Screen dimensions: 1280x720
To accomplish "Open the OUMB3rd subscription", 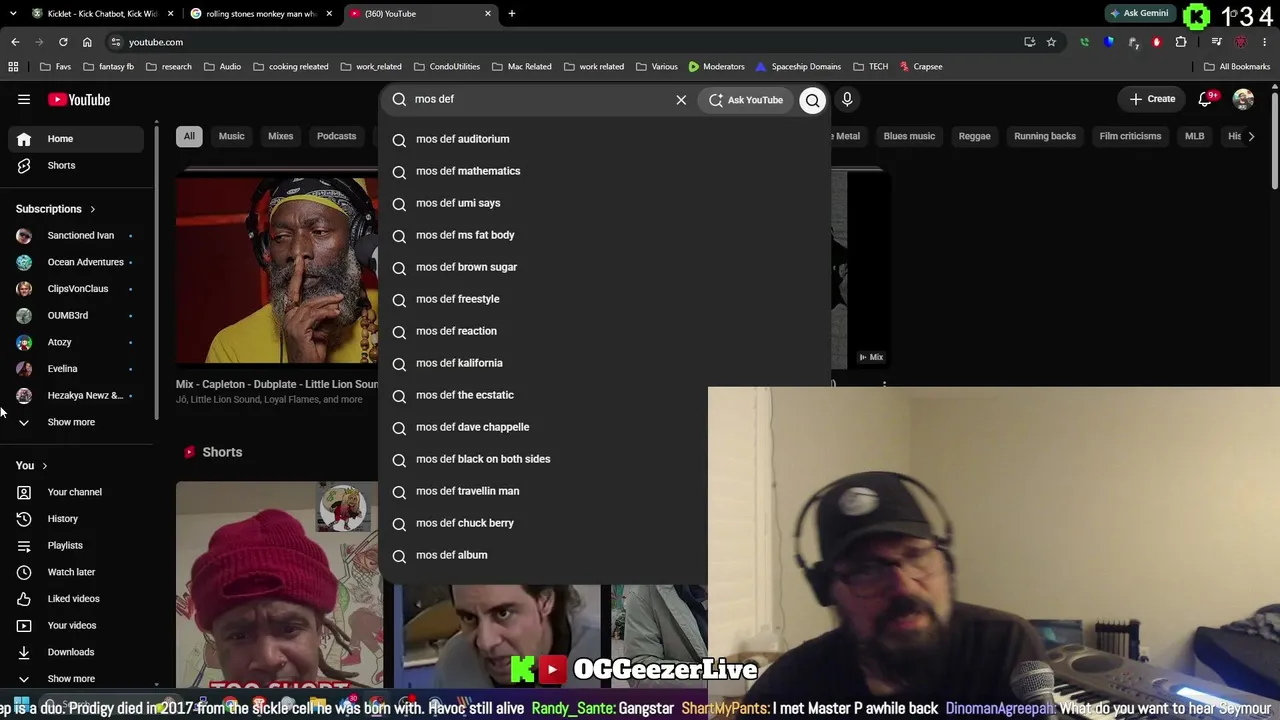I will coord(78,315).
